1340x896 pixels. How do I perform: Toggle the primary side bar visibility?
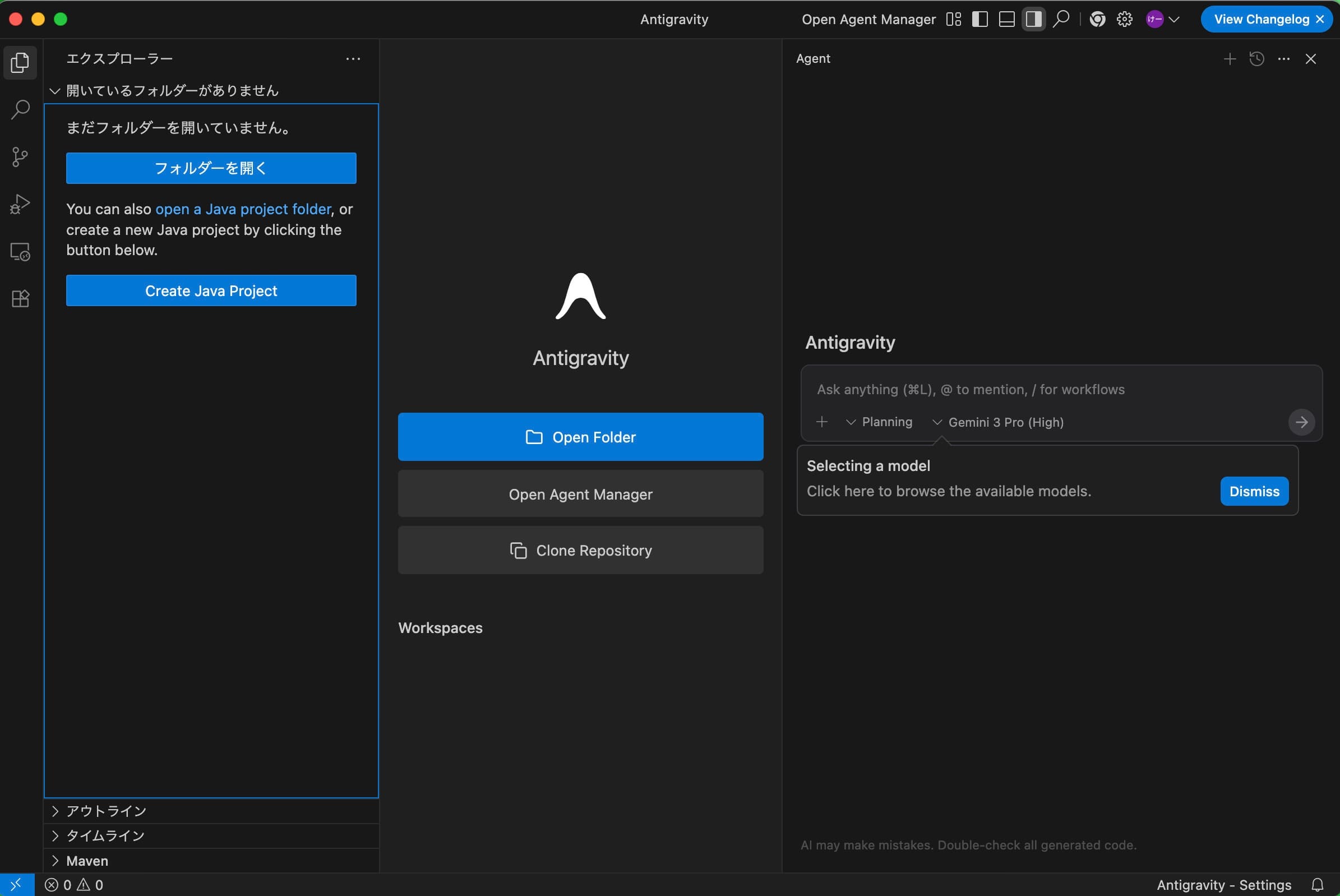[x=979, y=19]
